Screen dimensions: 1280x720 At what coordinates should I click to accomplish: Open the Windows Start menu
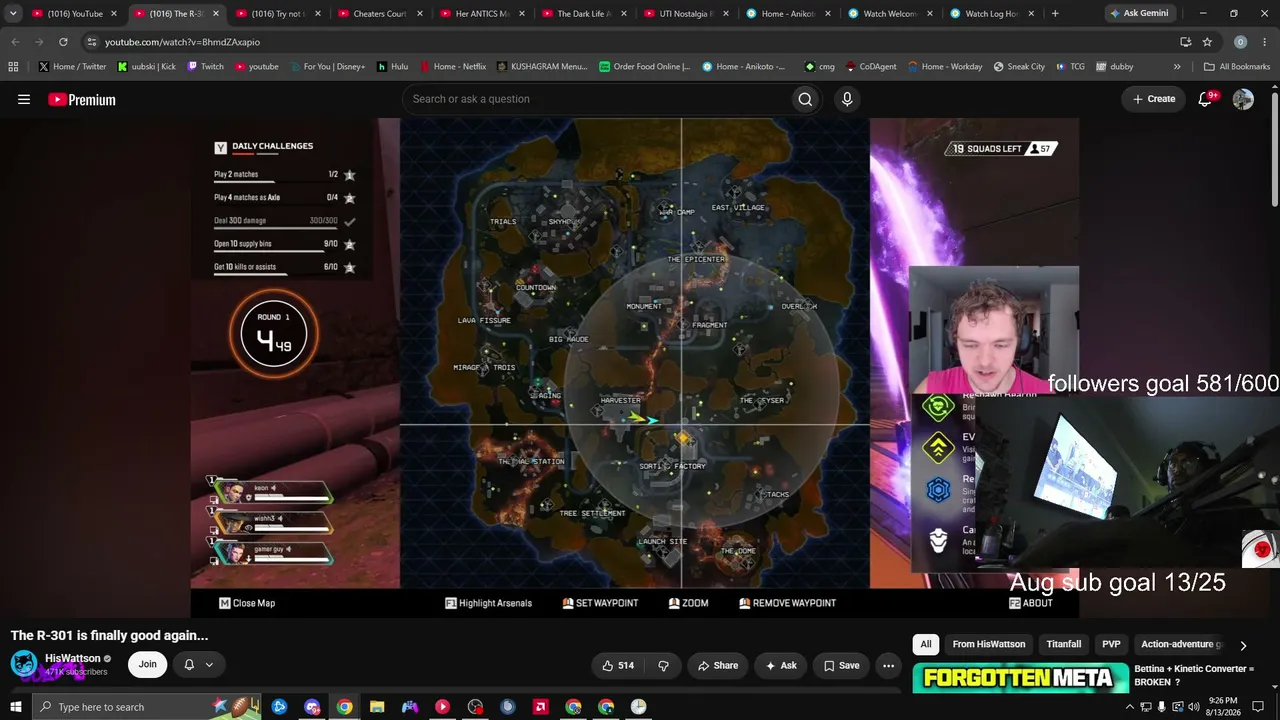point(15,707)
